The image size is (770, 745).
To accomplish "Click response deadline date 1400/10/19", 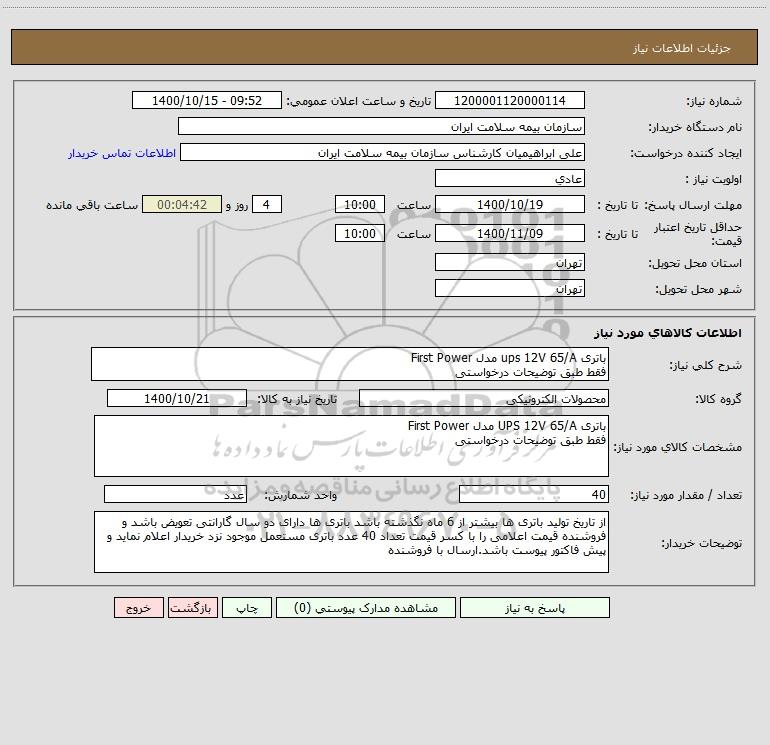I will (x=510, y=204).
